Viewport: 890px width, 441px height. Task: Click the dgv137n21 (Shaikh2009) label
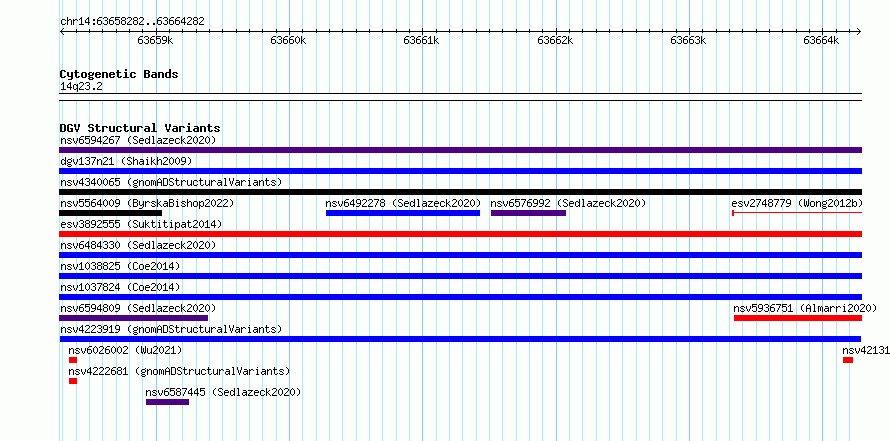click(126, 161)
